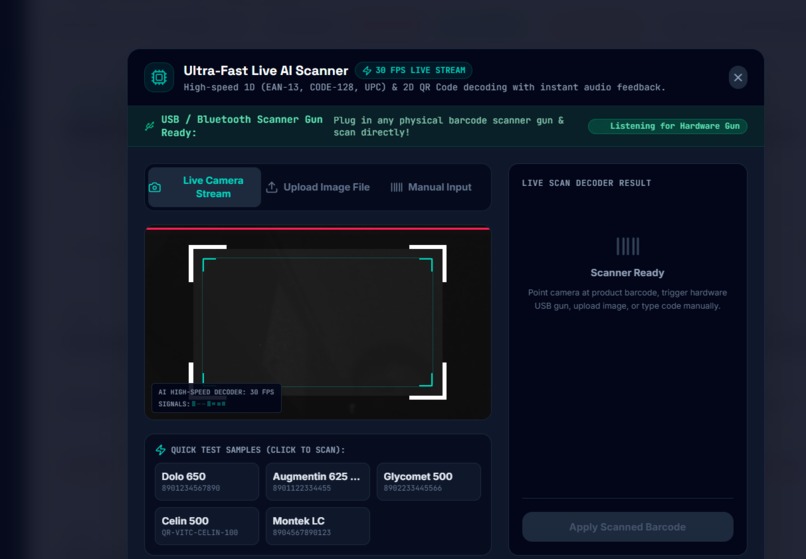Image resolution: width=806 pixels, height=559 pixels.
Task: Click the SIGNALS indicator in camera overlay
Action: 192,404
